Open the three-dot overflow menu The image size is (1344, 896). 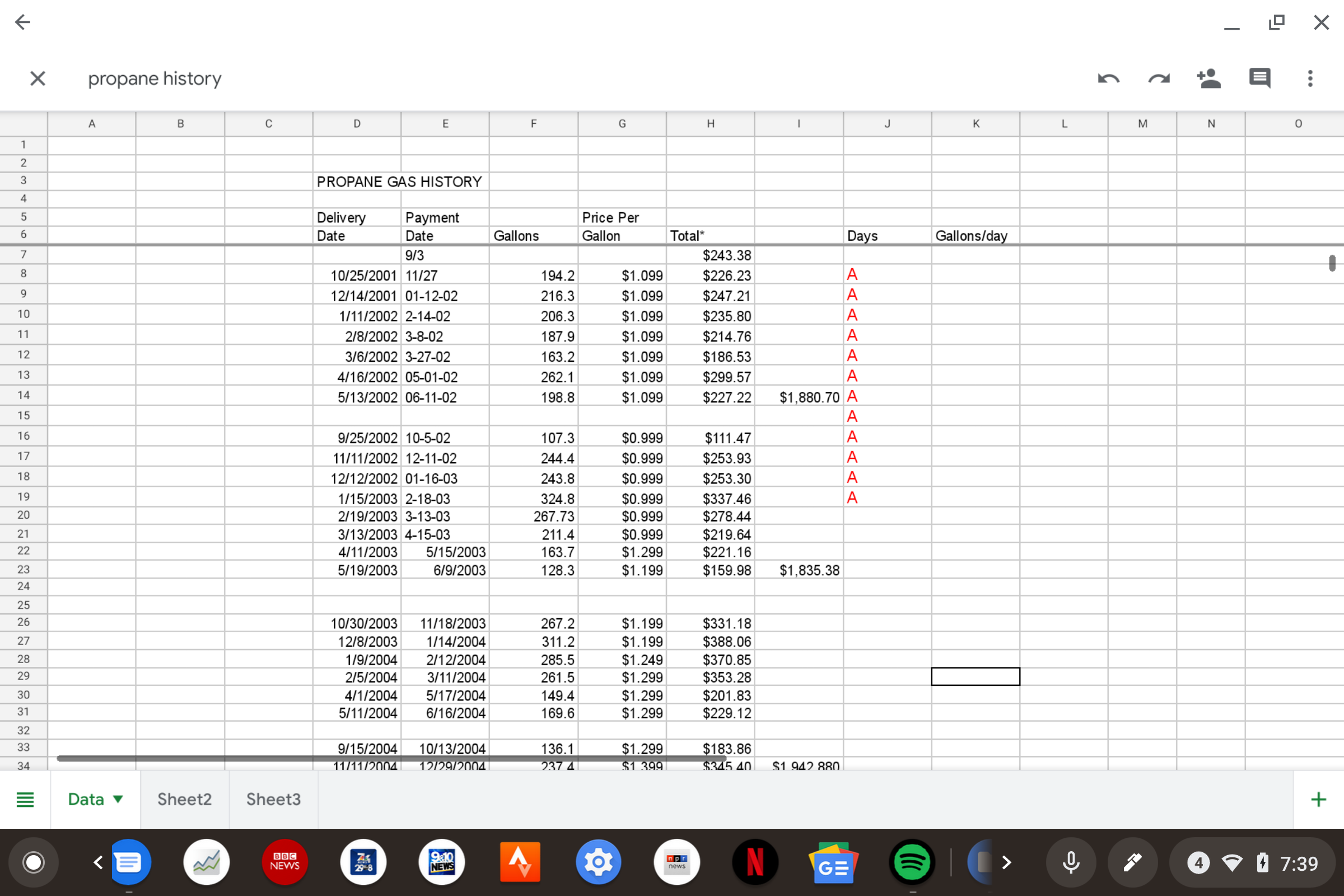click(x=1310, y=78)
